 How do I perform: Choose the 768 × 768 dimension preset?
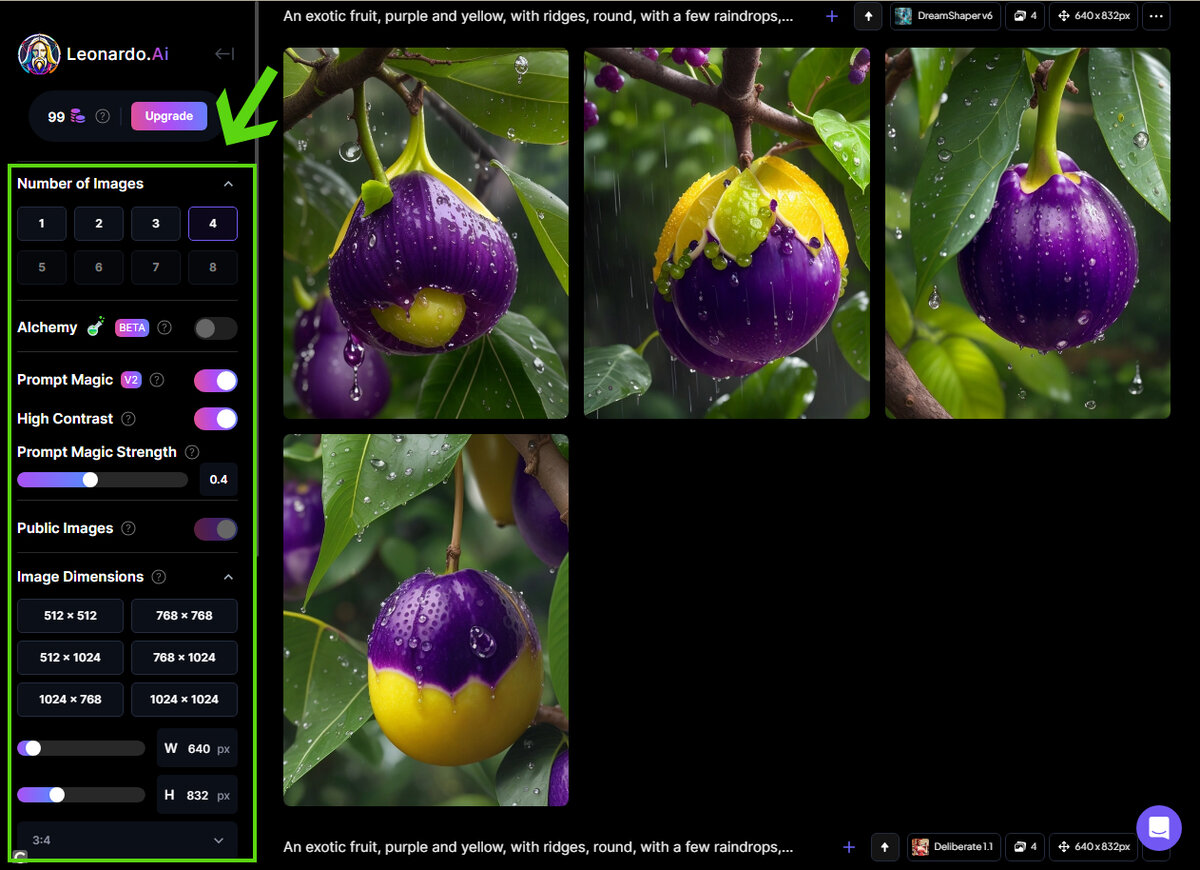point(184,616)
